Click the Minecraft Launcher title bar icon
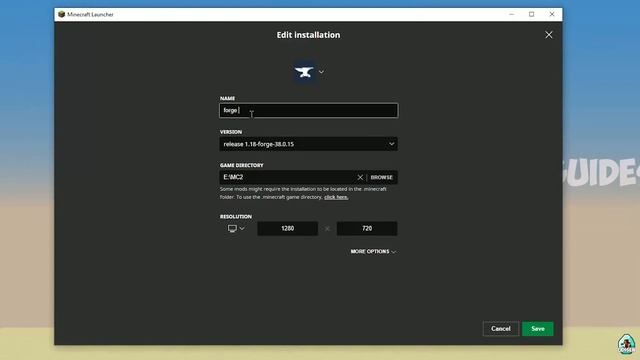 (62, 14)
